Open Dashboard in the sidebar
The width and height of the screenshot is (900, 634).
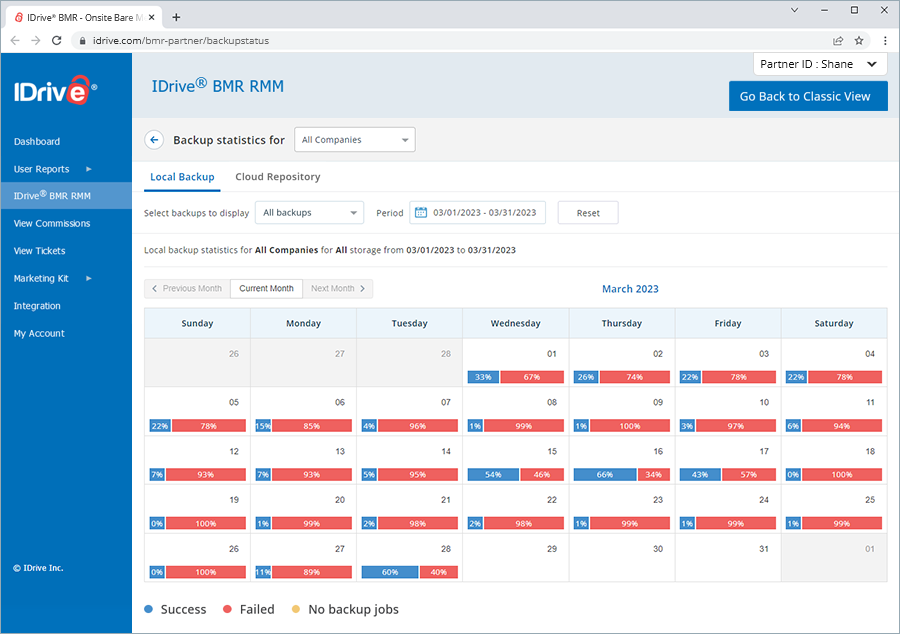coord(37,141)
